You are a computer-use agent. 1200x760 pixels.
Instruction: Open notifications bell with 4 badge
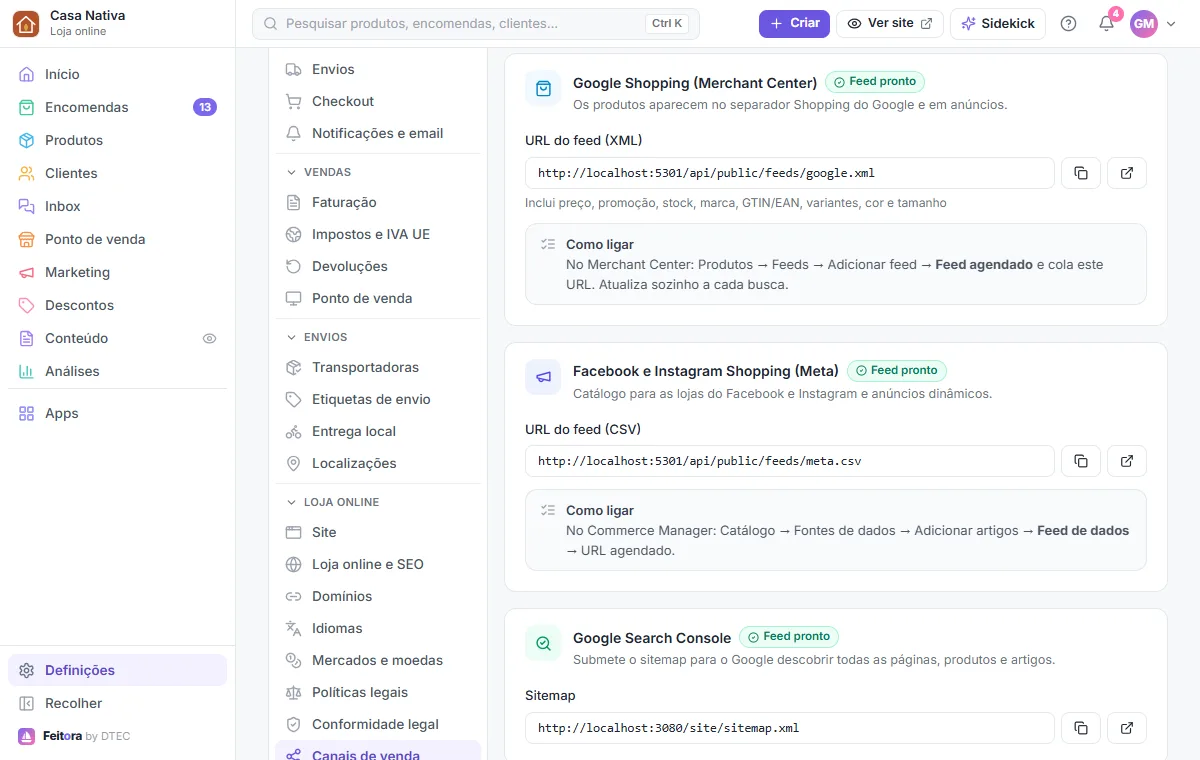click(1106, 23)
